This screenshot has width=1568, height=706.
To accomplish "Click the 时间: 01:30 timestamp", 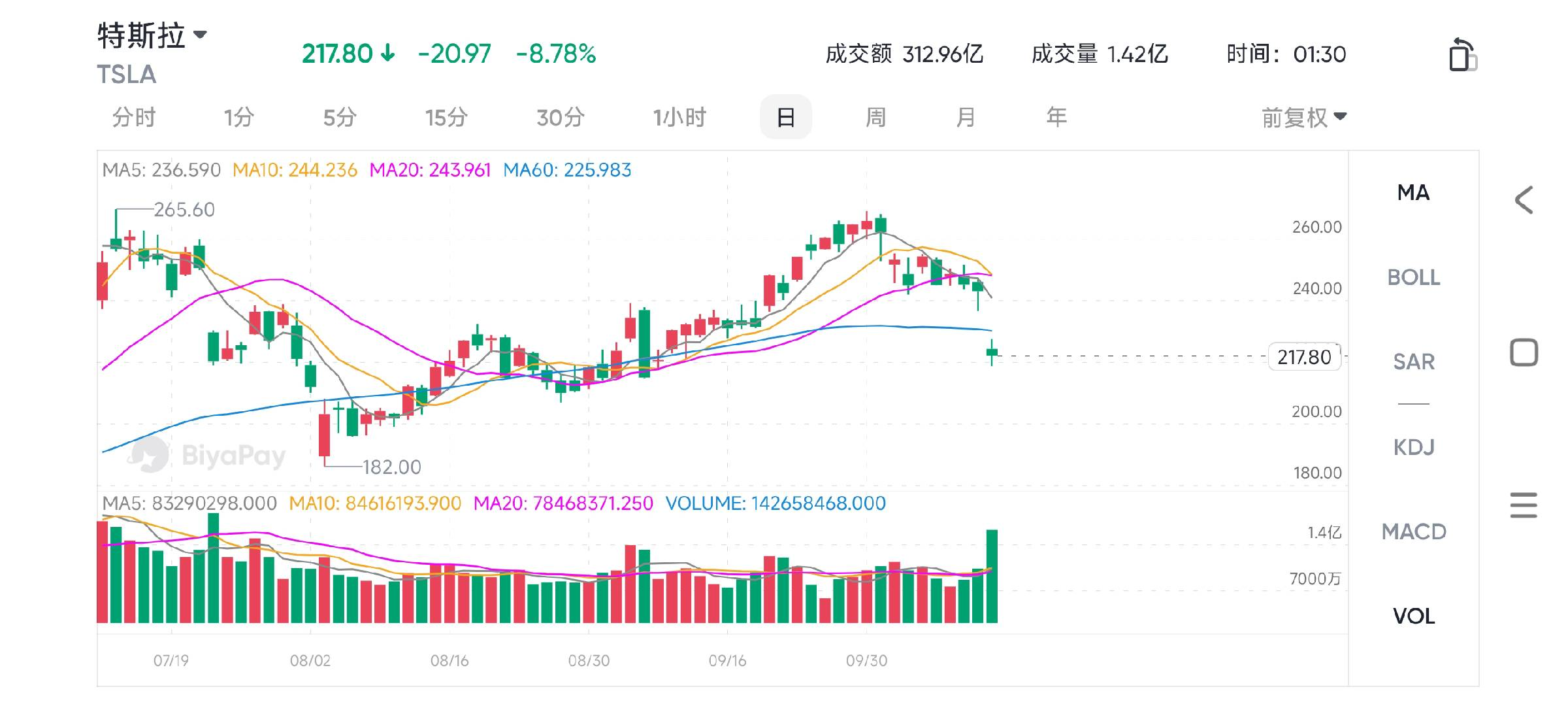I will (x=1286, y=54).
